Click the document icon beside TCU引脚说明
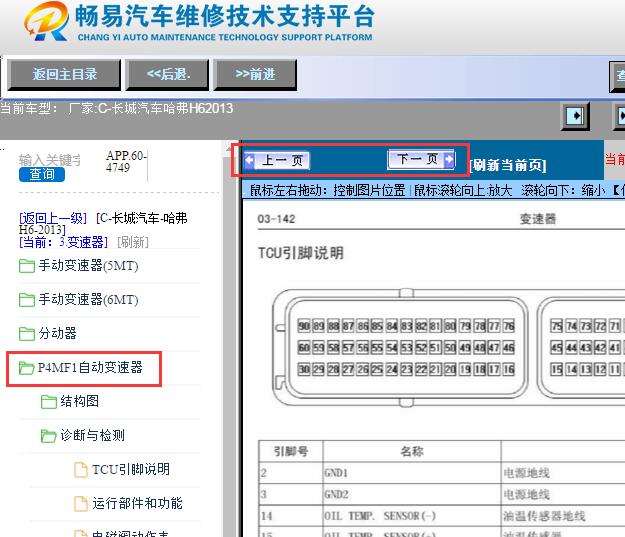 [x=81, y=470]
